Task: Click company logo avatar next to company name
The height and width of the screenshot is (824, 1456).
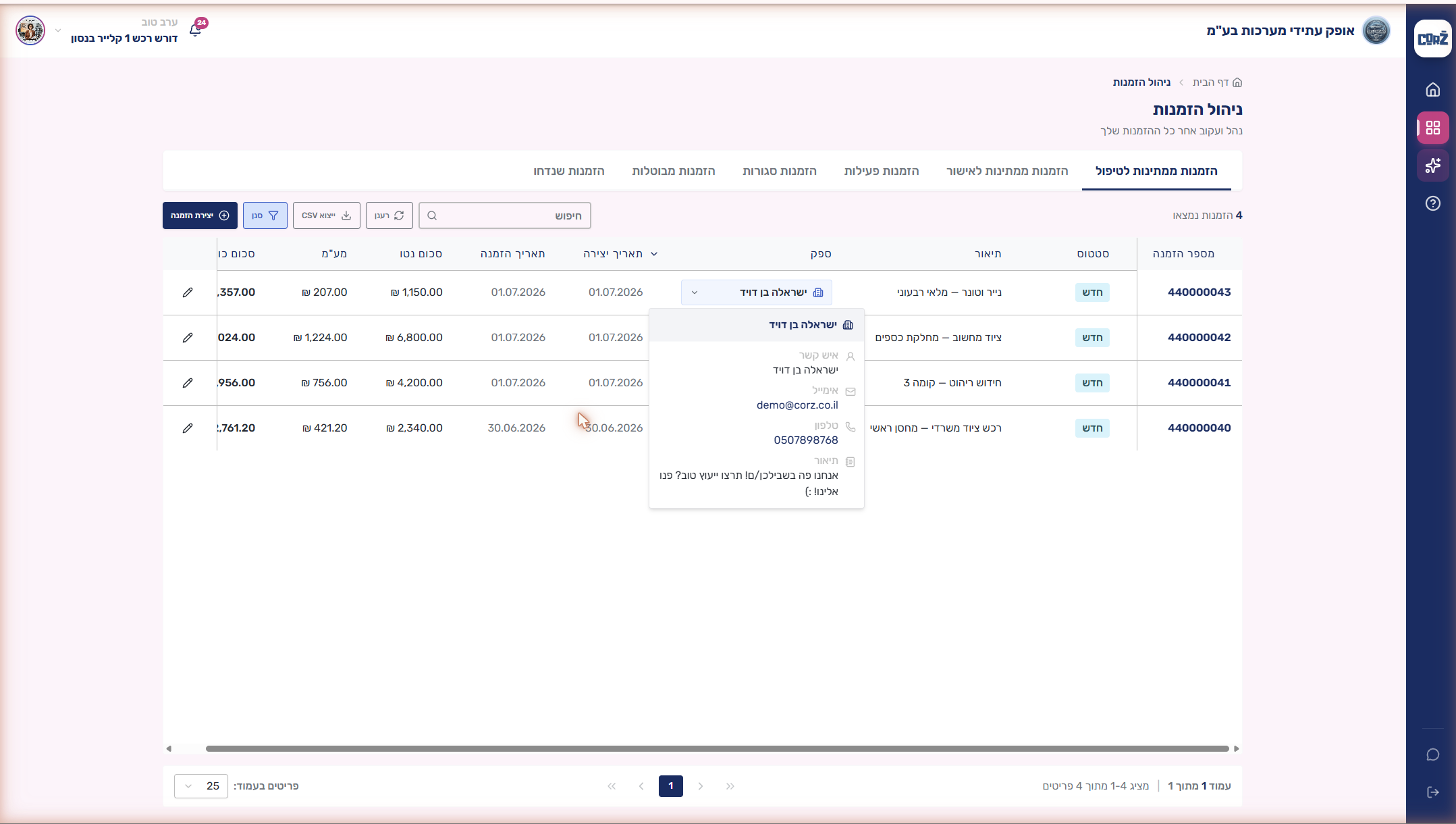Action: [x=1376, y=30]
